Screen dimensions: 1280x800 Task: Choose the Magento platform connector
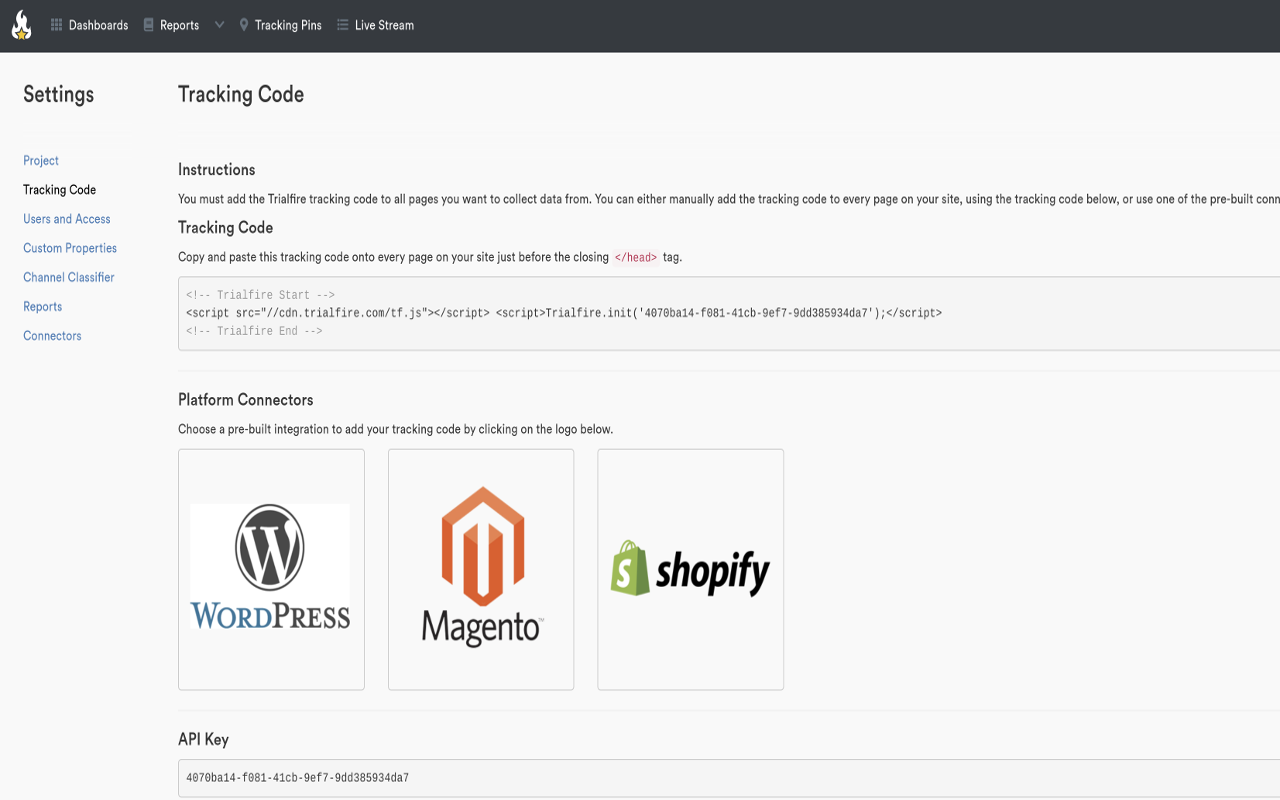tap(481, 569)
